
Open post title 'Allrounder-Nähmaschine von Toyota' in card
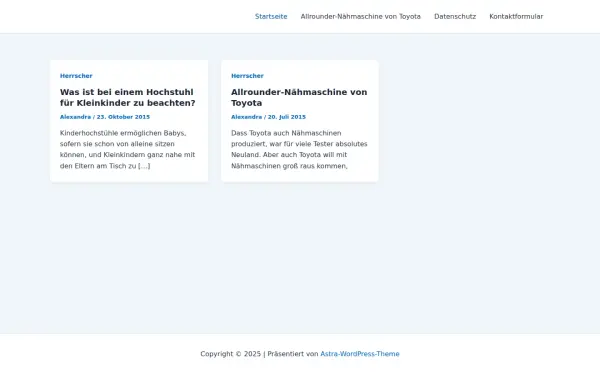pyautogui.click(x=299, y=98)
